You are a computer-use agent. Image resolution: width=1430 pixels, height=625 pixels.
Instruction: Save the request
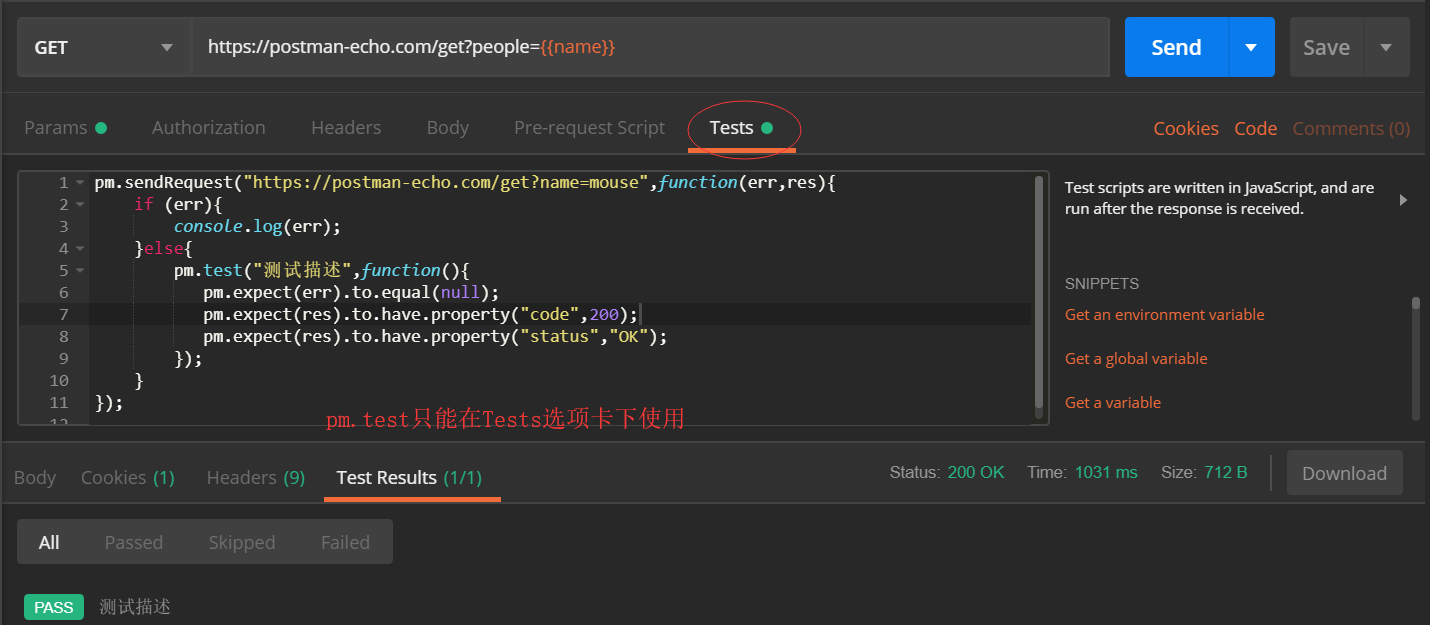pyautogui.click(x=1326, y=47)
